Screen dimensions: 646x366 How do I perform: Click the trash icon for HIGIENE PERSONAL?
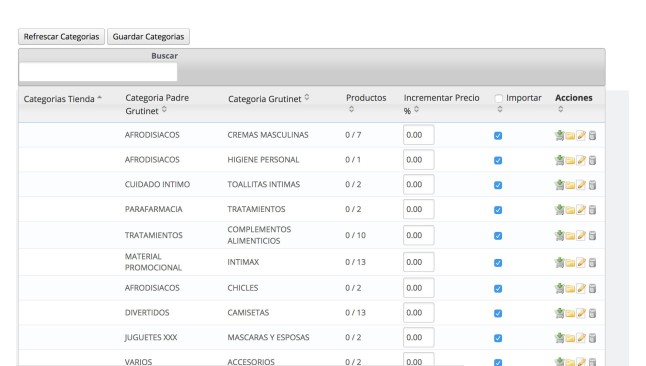592,160
